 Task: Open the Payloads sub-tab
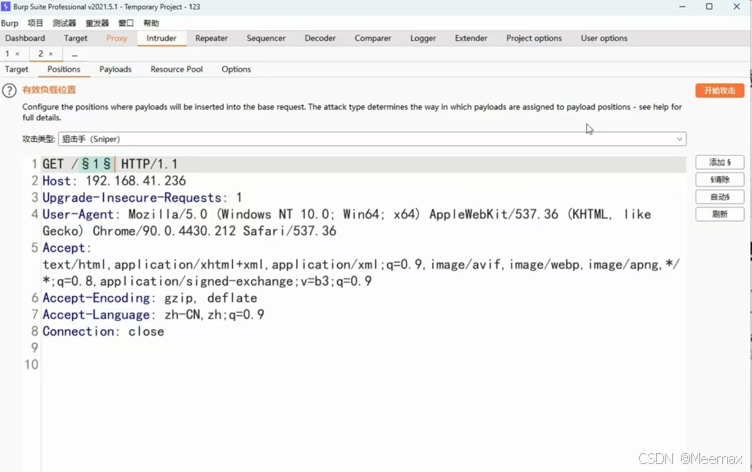coord(115,69)
